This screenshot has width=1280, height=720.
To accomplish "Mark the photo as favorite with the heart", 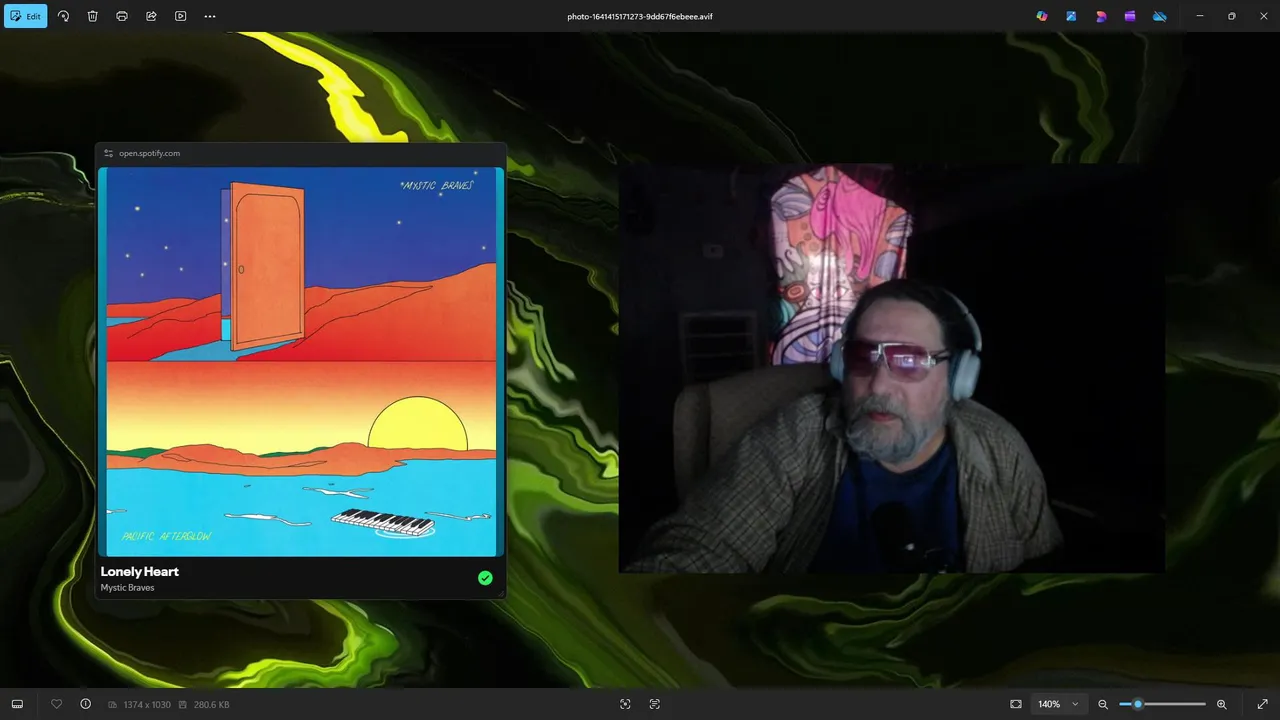I will [x=56, y=704].
